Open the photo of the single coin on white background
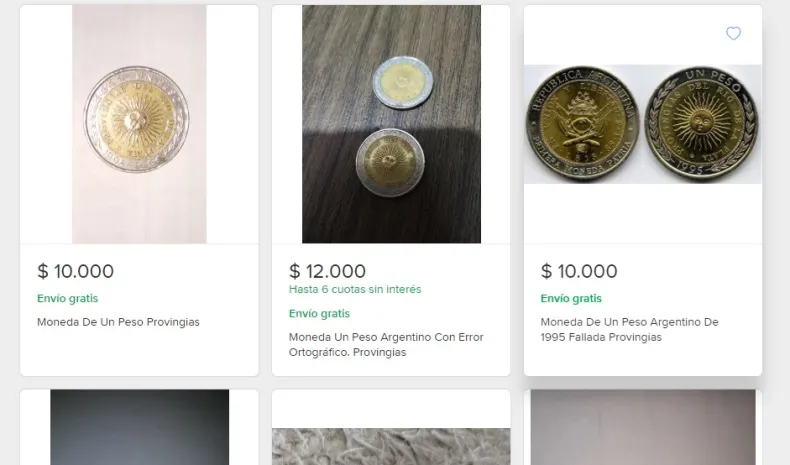Image resolution: width=790 pixels, height=465 pixels. click(x=139, y=124)
